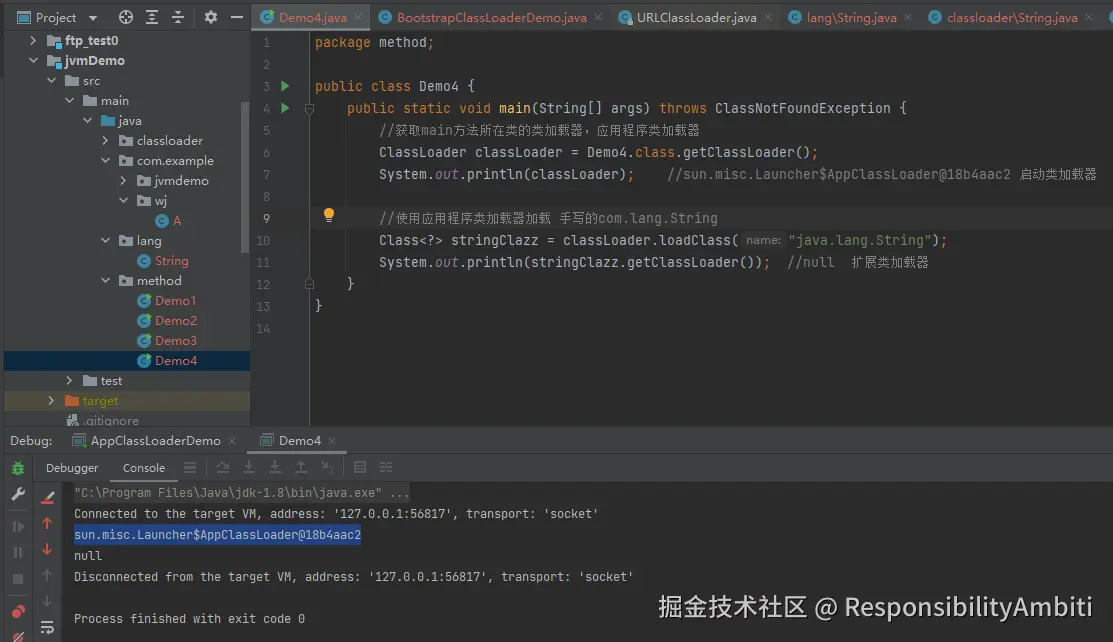The image size is (1113, 642).
Task: Select Demo3 in the project tree
Action: [x=167, y=340]
